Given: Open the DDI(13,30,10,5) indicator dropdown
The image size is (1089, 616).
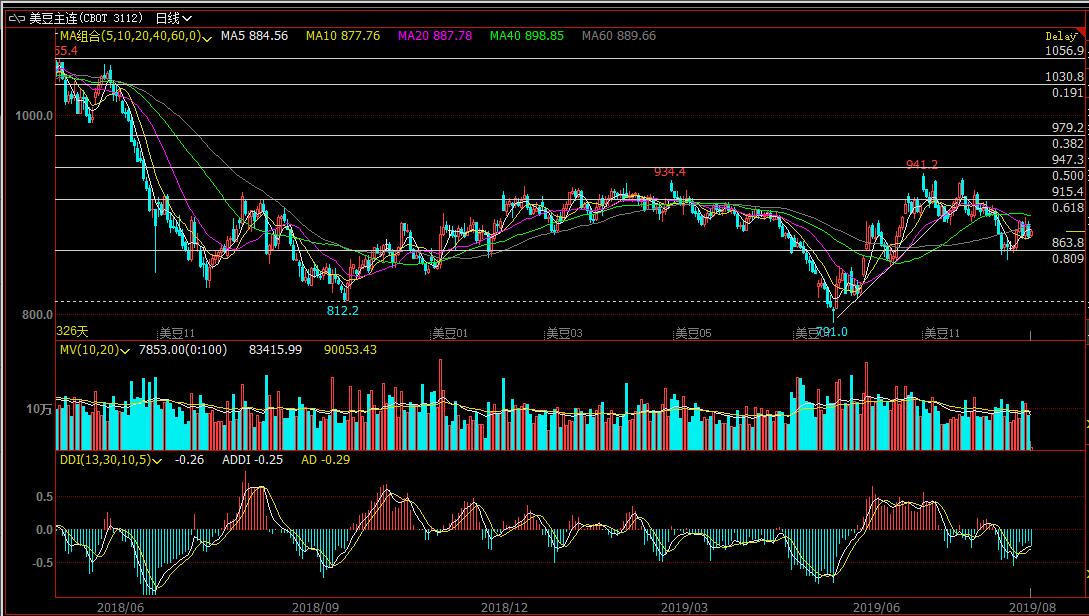Looking at the screenshot, I should point(157,460).
